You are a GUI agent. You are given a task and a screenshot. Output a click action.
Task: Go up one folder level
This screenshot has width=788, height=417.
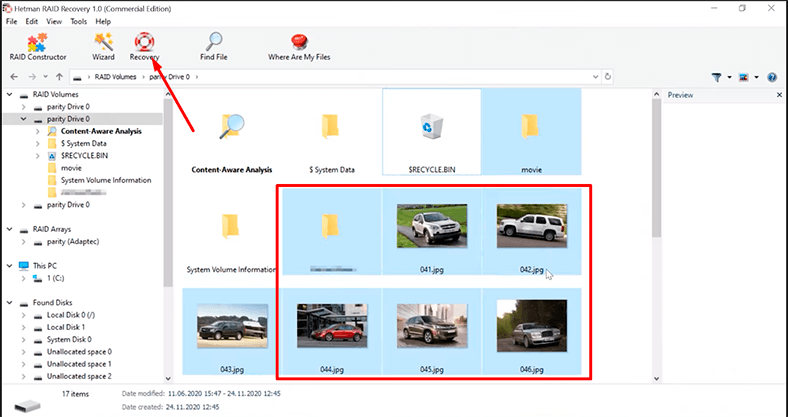pyautogui.click(x=59, y=77)
